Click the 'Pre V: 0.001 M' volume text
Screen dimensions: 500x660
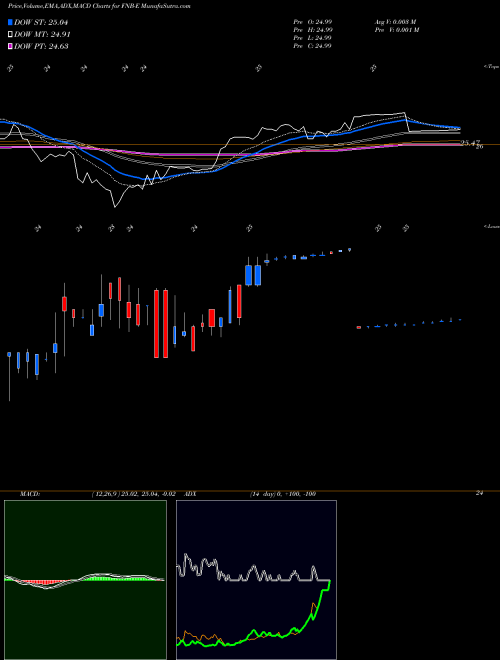(x=397, y=30)
